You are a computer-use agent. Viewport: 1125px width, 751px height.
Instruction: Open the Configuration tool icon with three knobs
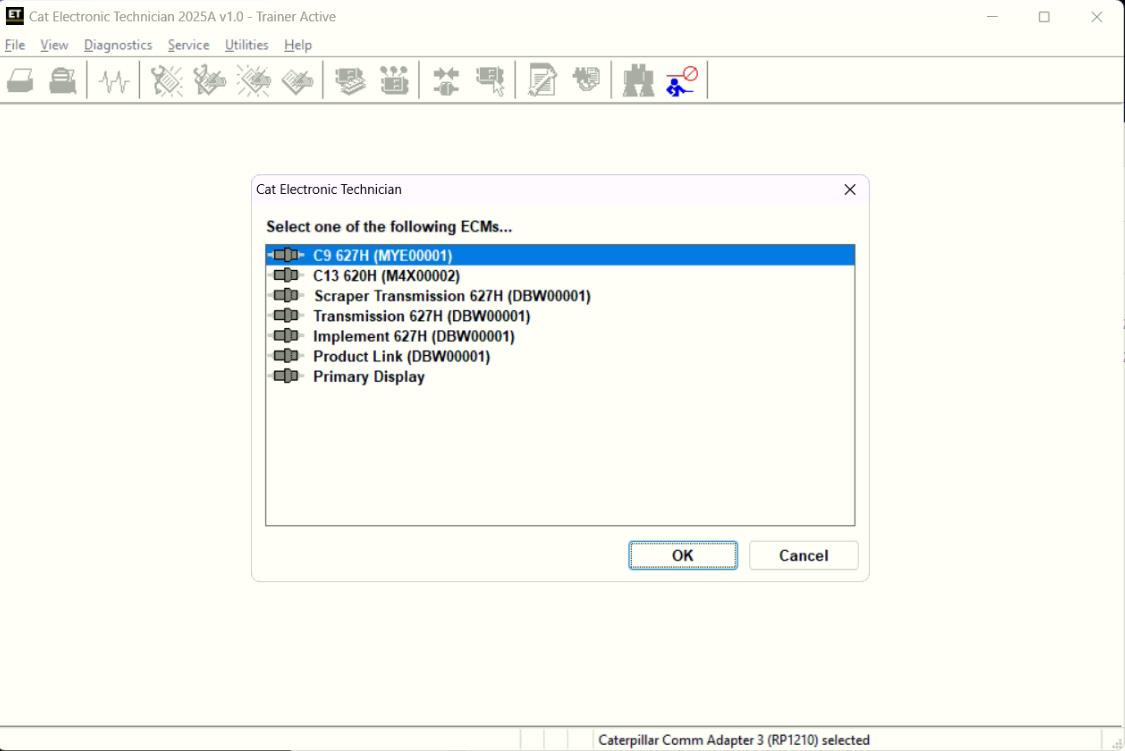(394, 80)
